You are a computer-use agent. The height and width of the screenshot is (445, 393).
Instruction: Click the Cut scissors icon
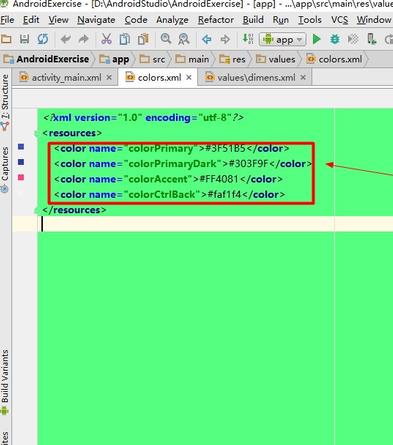106,39
